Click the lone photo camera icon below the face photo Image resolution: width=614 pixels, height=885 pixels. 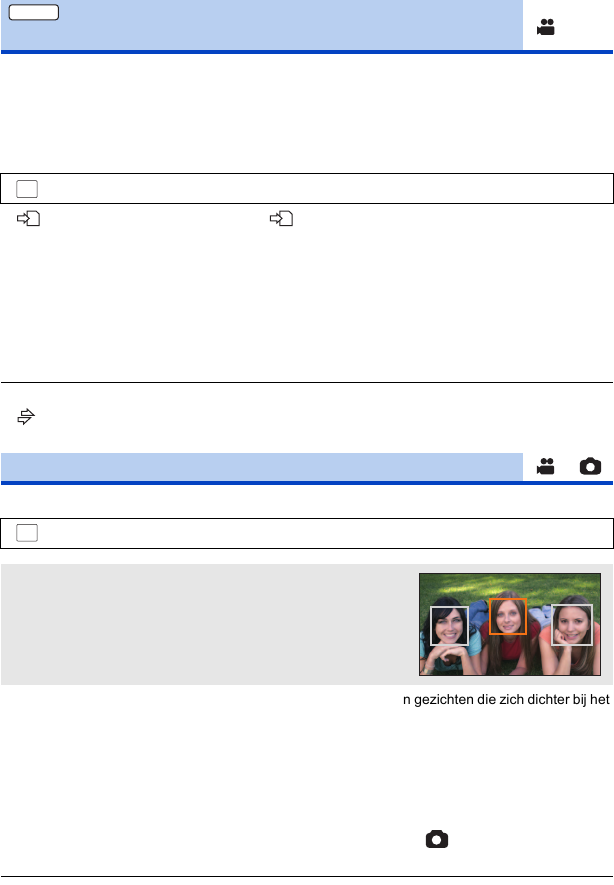pos(437,839)
